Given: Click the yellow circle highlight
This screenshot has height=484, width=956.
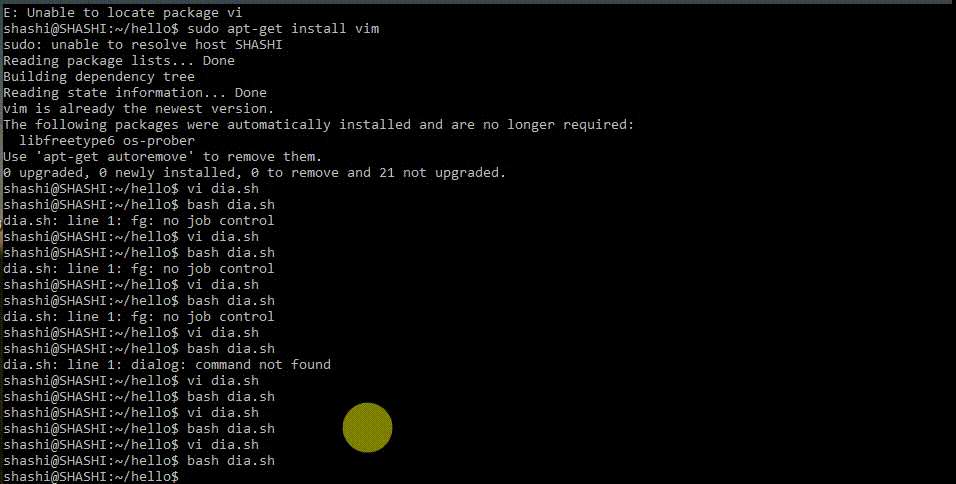Looking at the screenshot, I should [x=367, y=428].
